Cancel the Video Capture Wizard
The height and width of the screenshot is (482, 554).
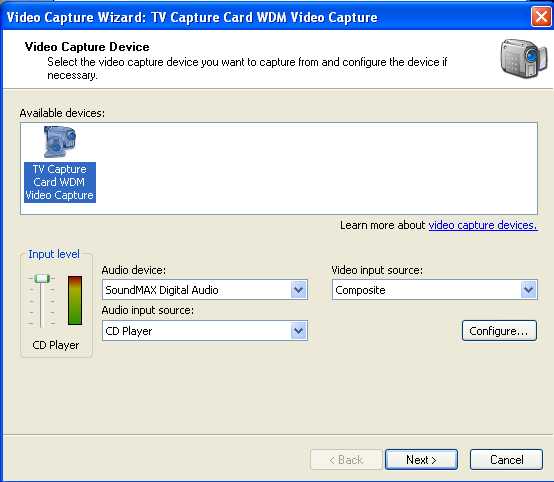point(506,460)
